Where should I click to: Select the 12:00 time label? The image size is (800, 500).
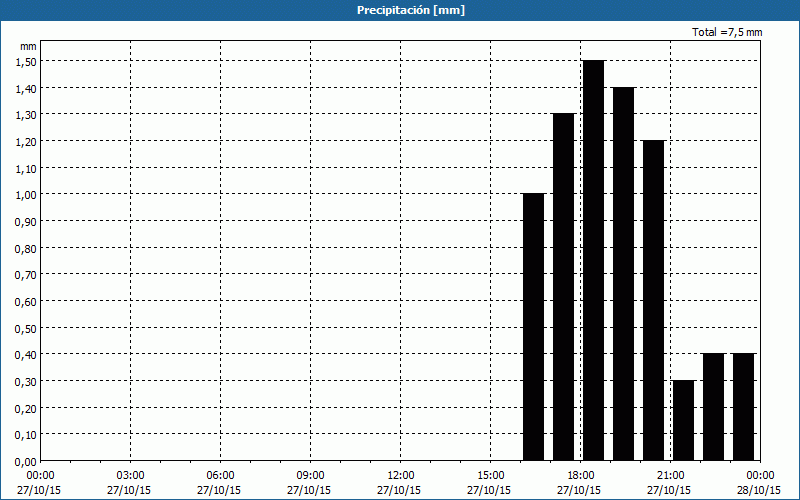(x=401, y=476)
